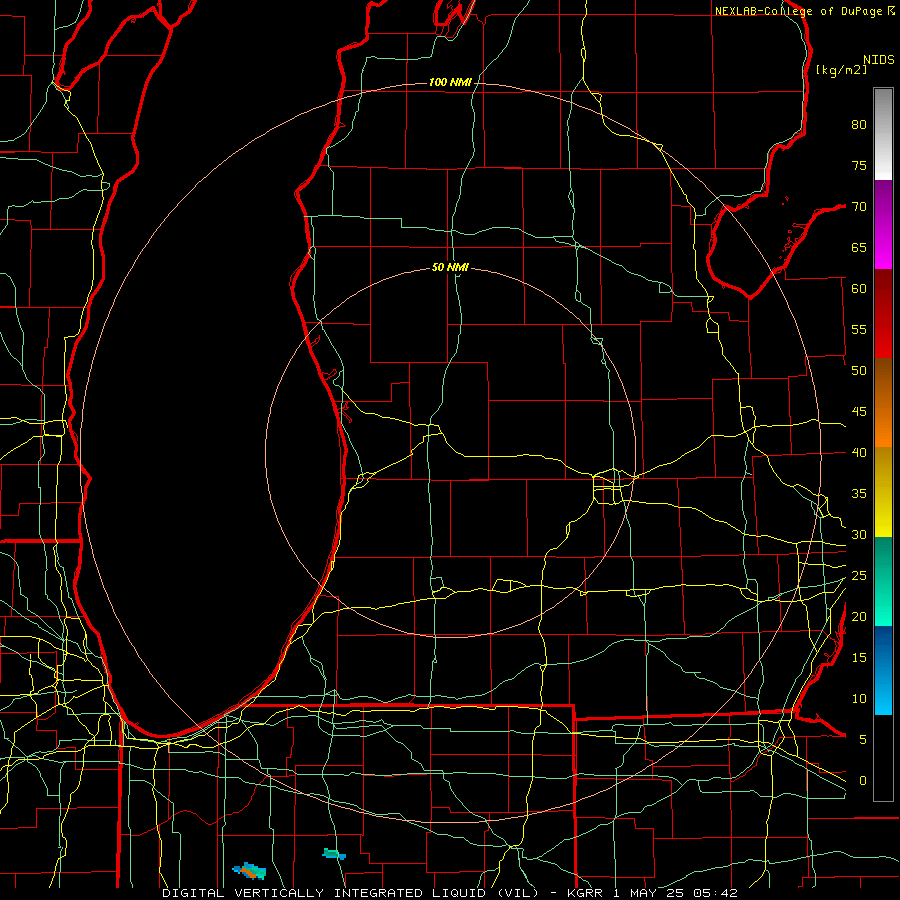The image size is (900, 900).
Task: Select the magenta-purple segment of the color bar
Action: 883,225
